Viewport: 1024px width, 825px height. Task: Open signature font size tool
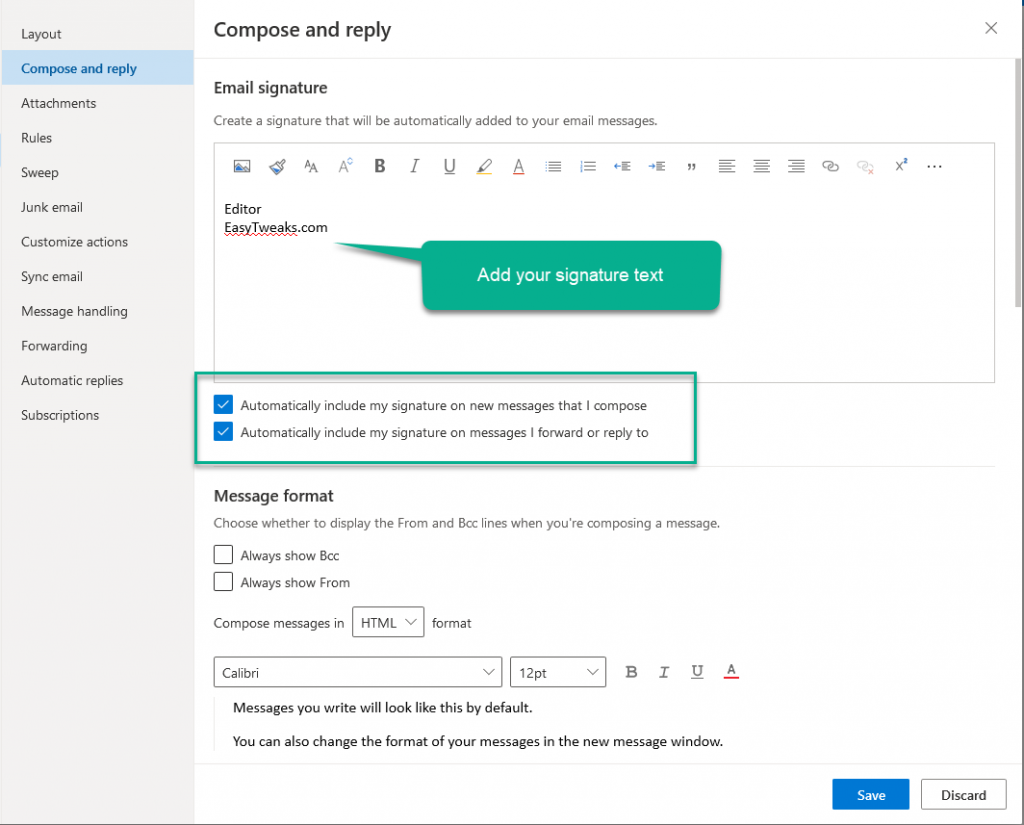click(x=311, y=167)
